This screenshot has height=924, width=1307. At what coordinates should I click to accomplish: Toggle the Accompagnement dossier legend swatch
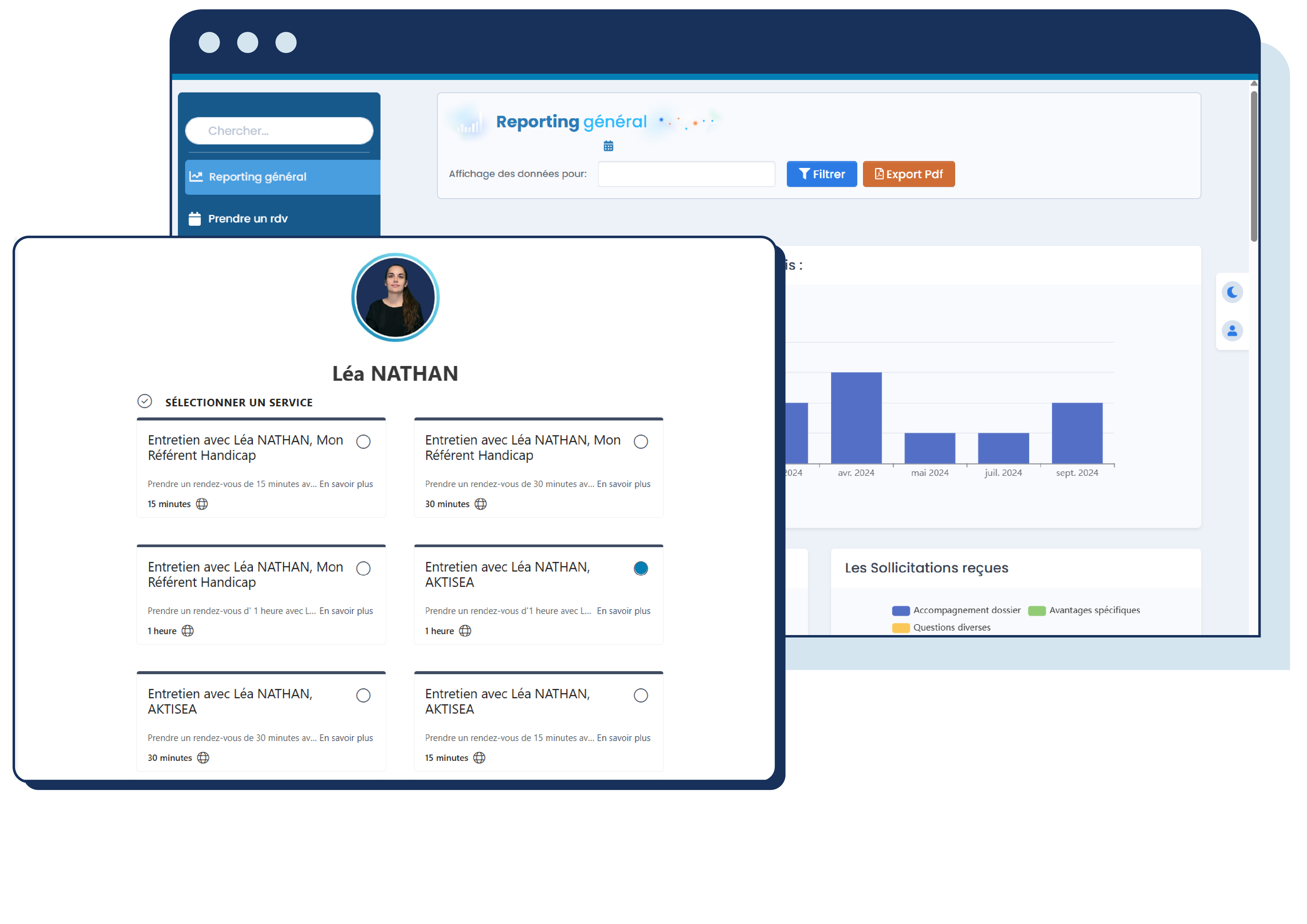pos(901,611)
